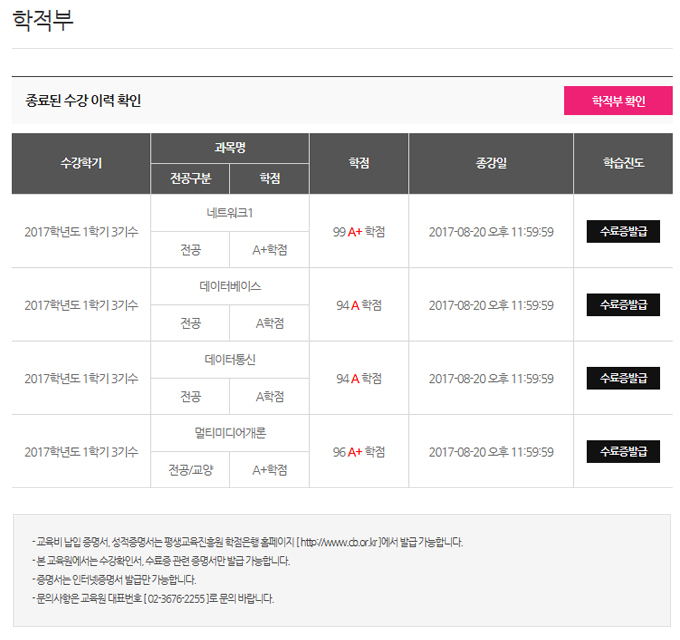
Task: Click the 종료된 수강 이력 확인 heading
Action: 83,101
